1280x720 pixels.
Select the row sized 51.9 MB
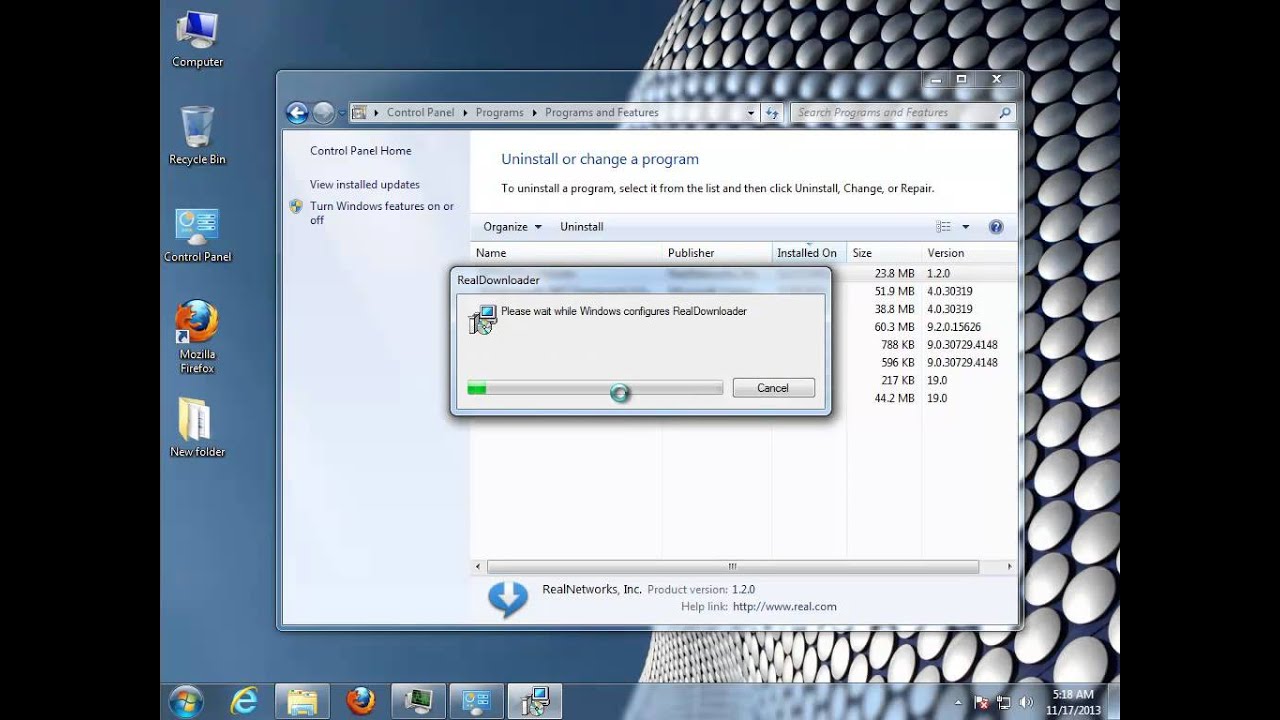tap(744, 291)
